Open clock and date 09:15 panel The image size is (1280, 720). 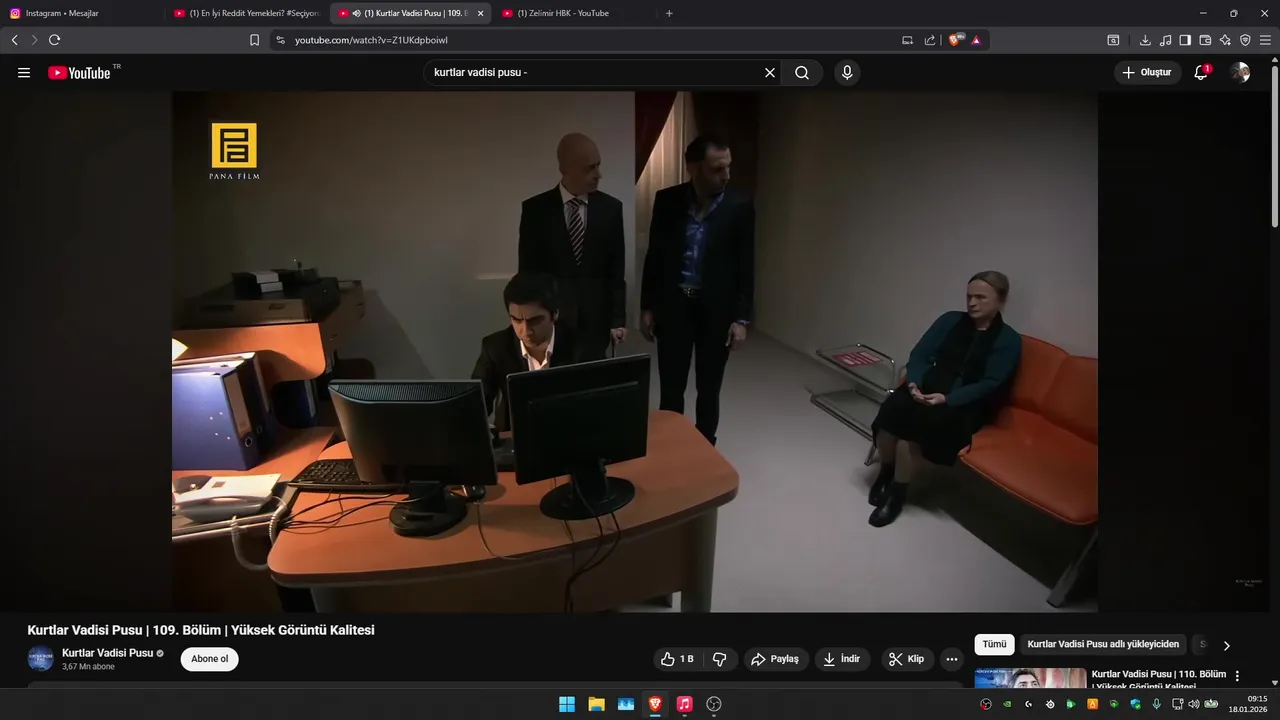coord(1249,704)
